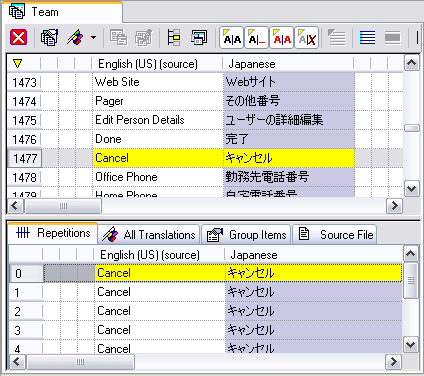Click the その他番号 translation cell
Screen dimensions: 424x376
click(289, 101)
